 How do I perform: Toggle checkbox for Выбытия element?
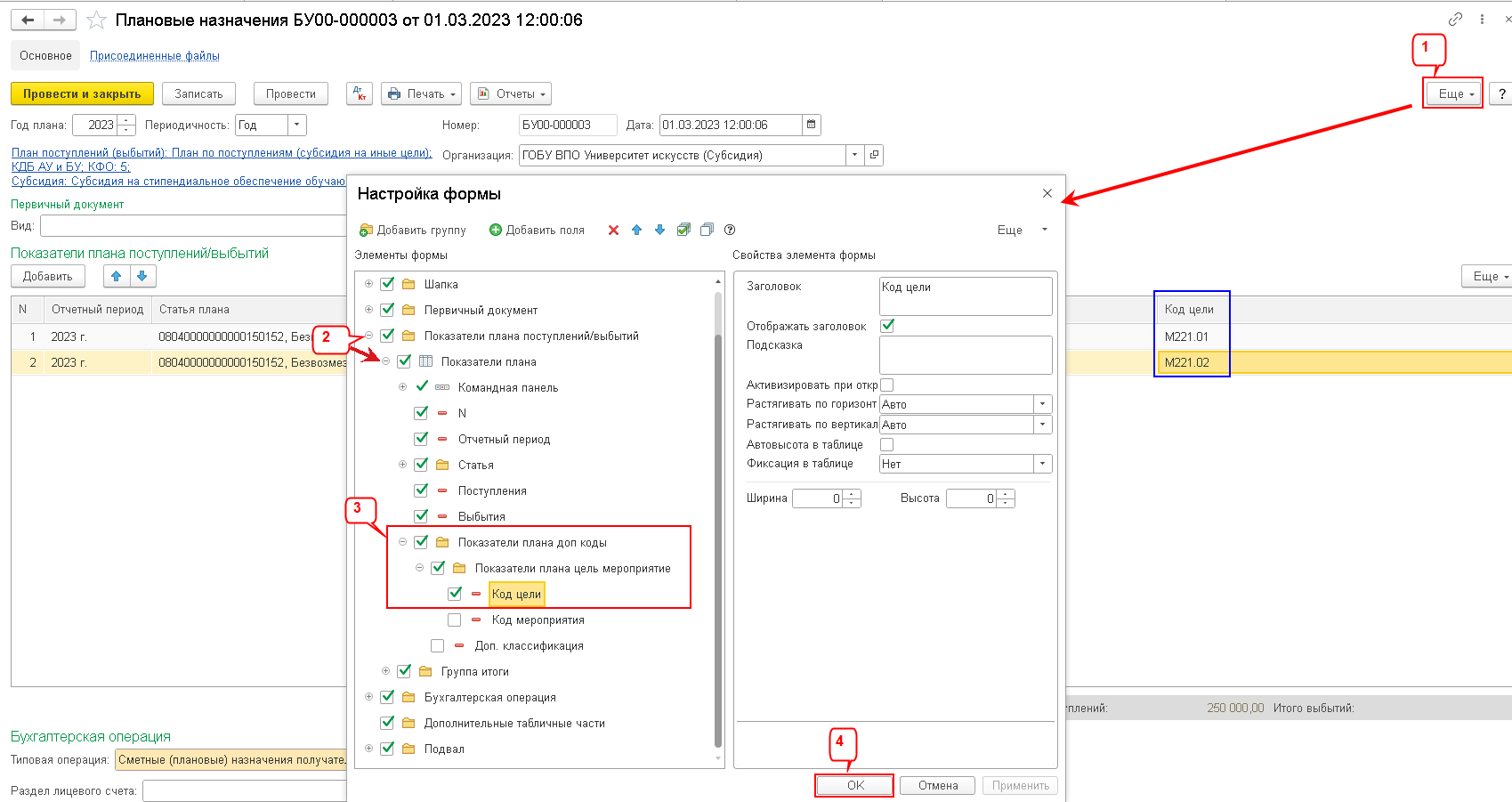[x=421, y=516]
